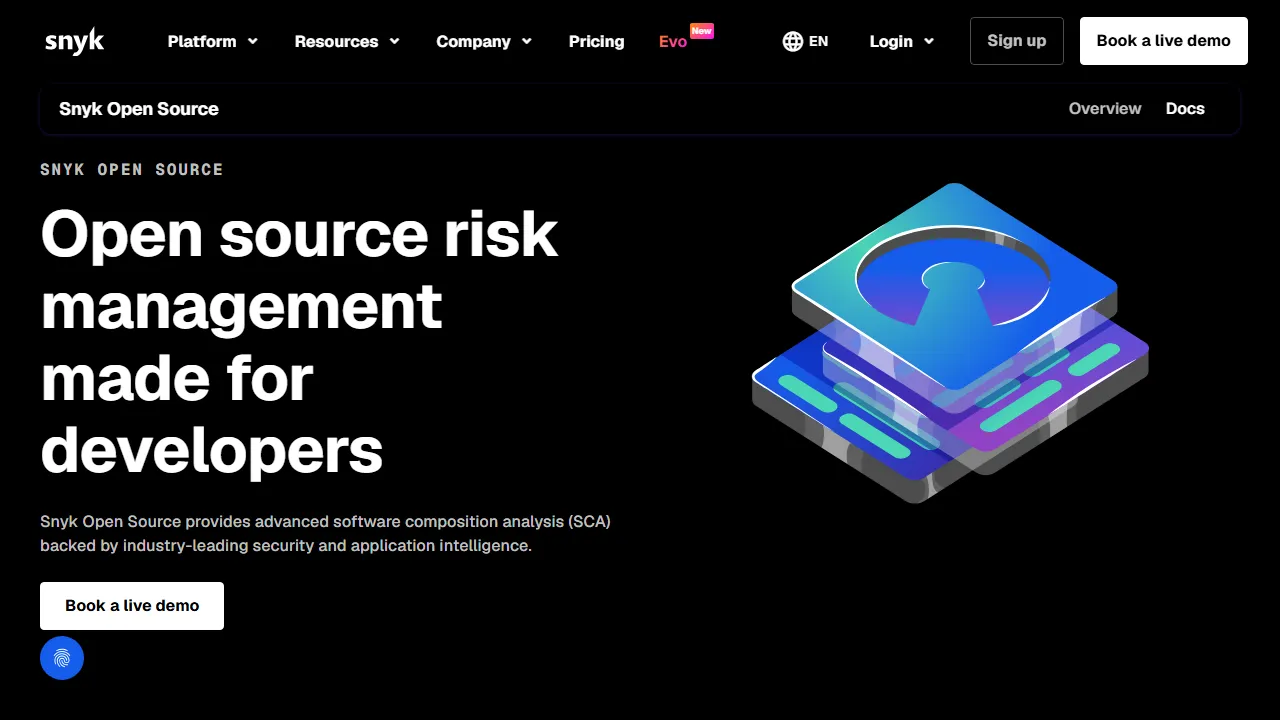Click the Open source risk management headline

(x=299, y=342)
